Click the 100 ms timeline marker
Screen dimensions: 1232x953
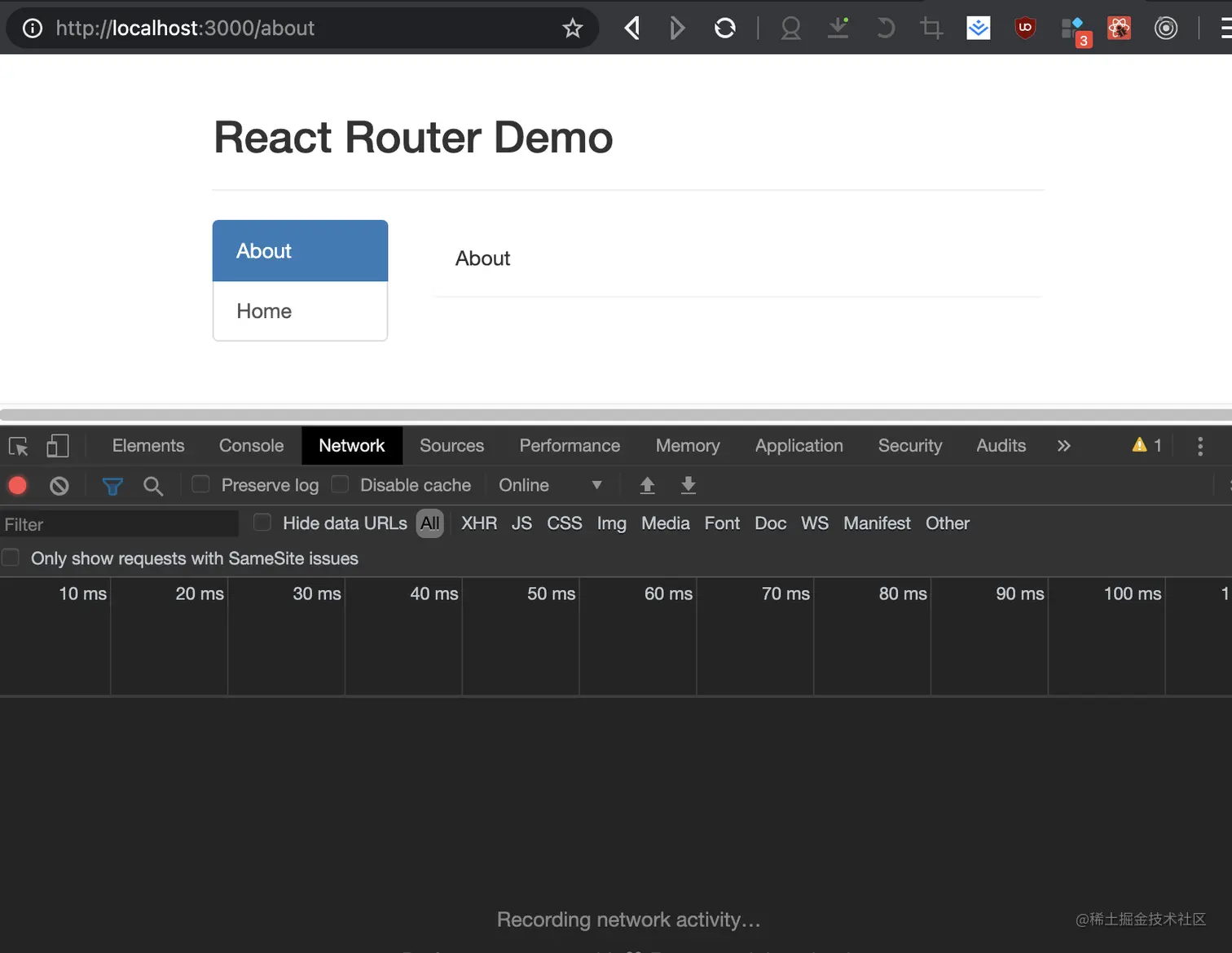coord(1132,593)
